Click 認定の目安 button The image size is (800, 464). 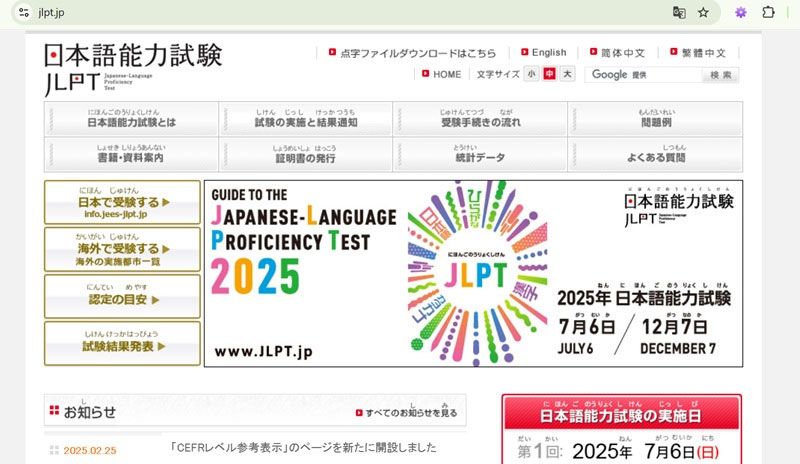(122, 296)
